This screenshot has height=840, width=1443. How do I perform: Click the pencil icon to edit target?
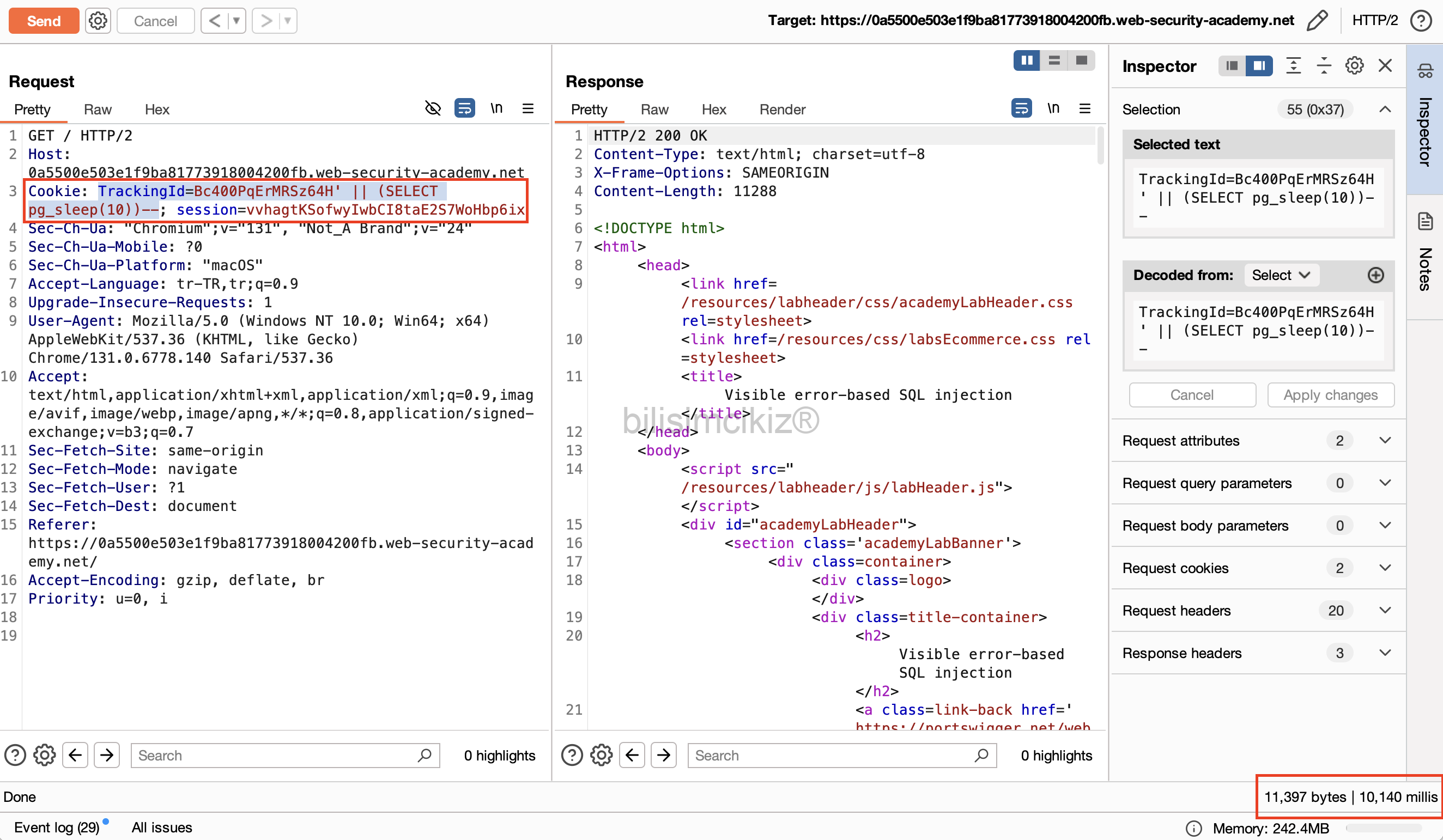click(1317, 21)
